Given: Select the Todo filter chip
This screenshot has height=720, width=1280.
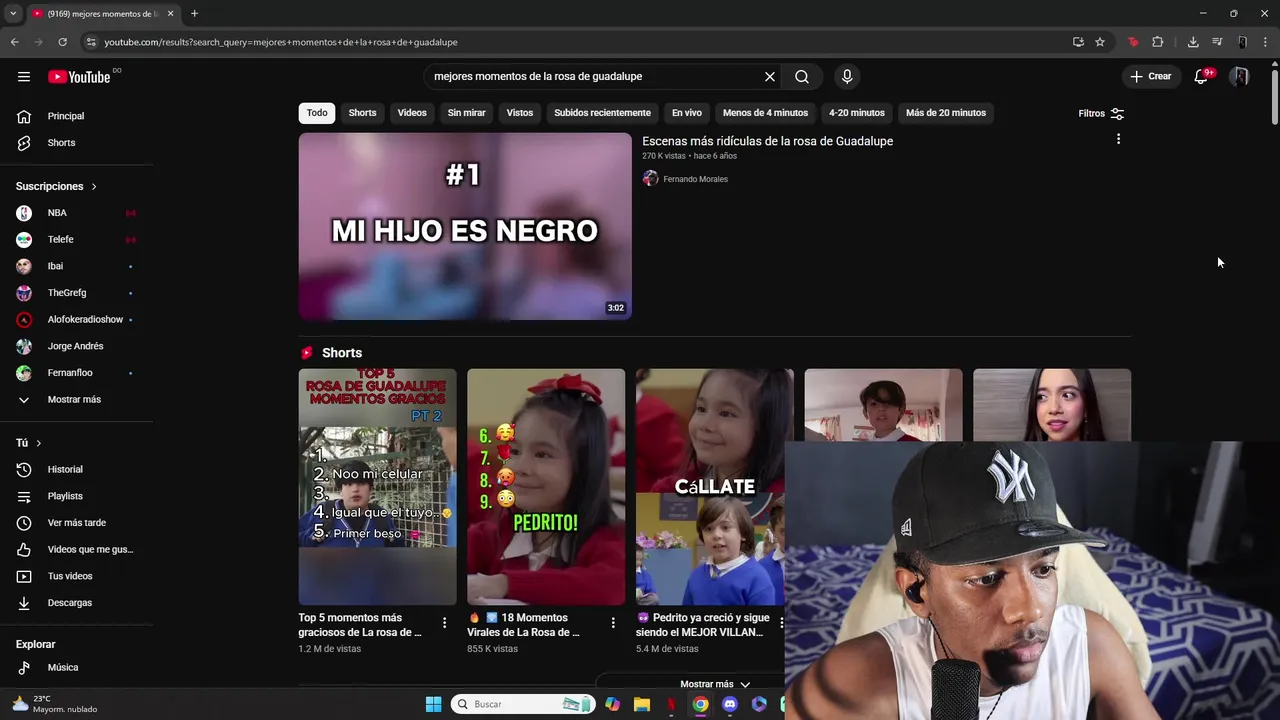Looking at the screenshot, I should 317,113.
